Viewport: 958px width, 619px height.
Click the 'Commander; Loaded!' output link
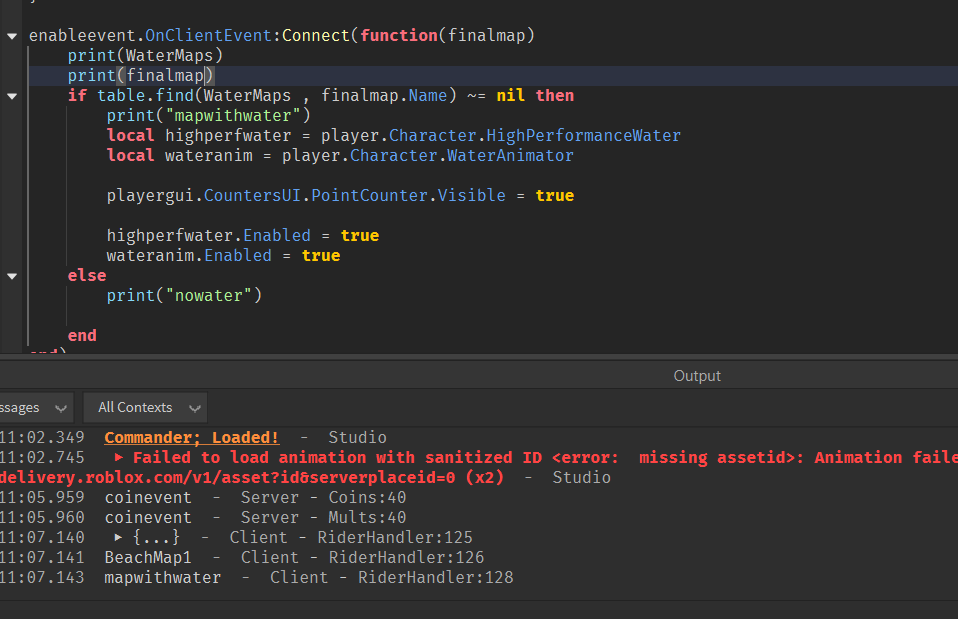click(x=191, y=438)
